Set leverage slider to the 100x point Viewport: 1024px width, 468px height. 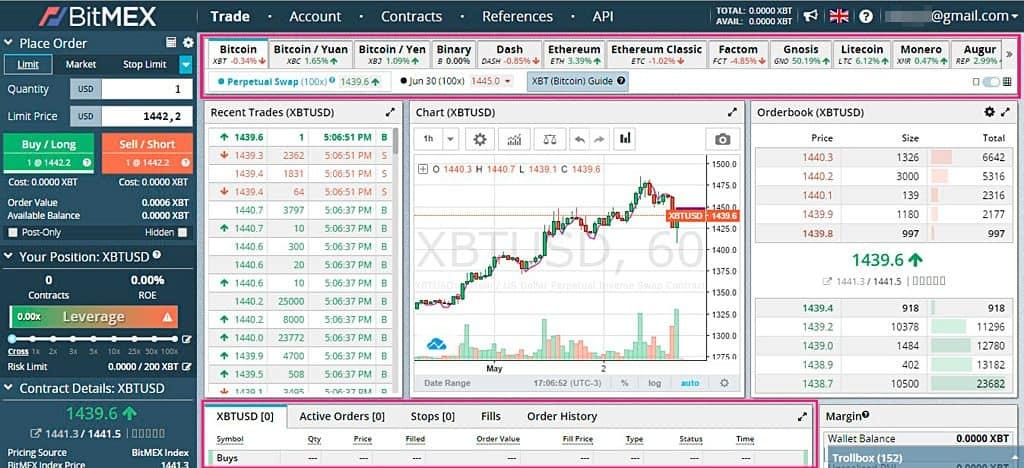pos(174,339)
